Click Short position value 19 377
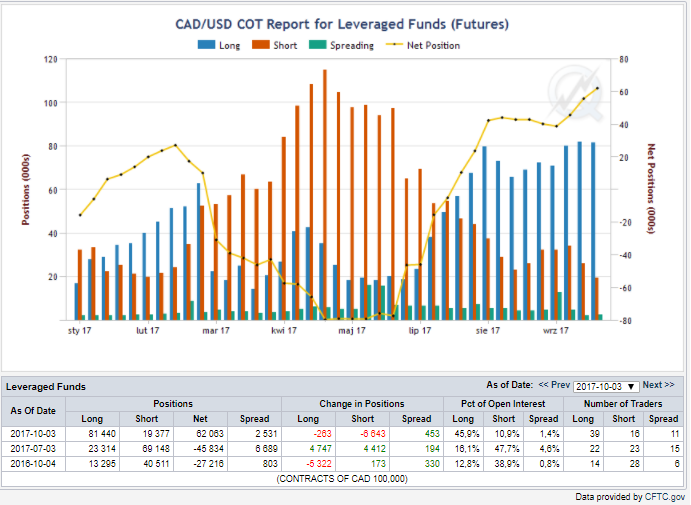Image resolution: width=691 pixels, height=505 pixels. point(156,434)
